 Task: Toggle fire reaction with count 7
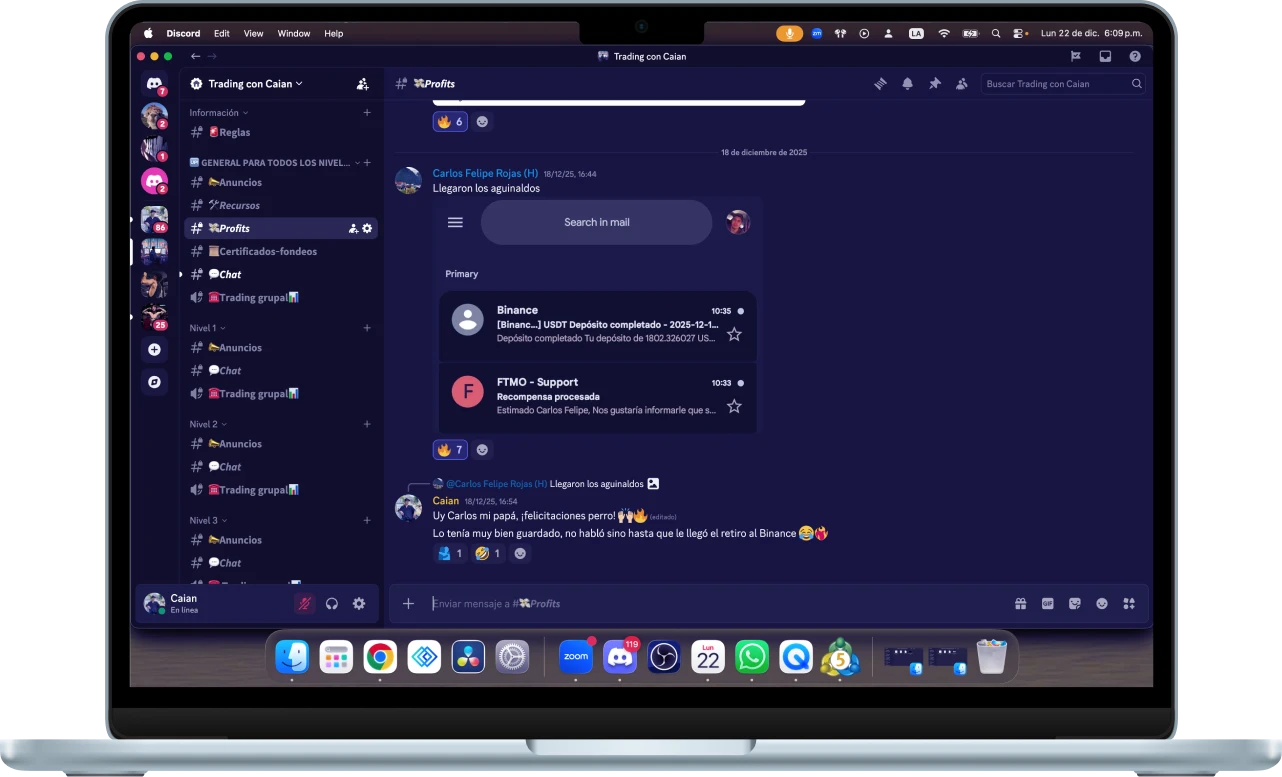pos(450,450)
